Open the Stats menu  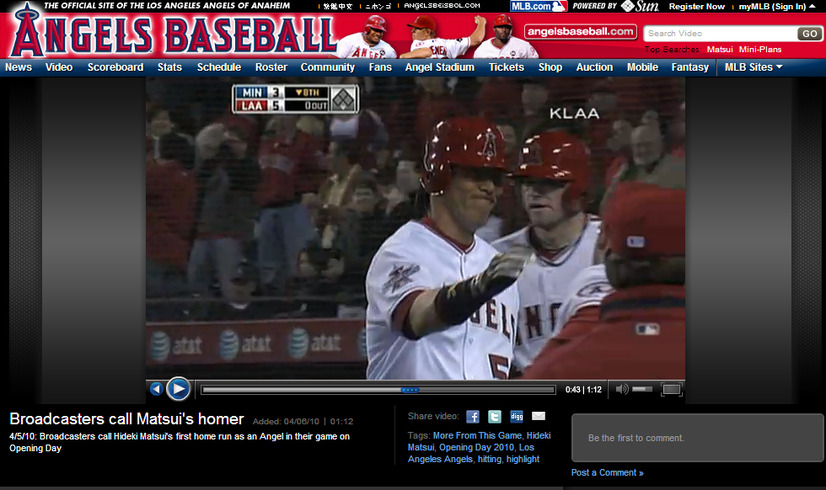pos(170,67)
